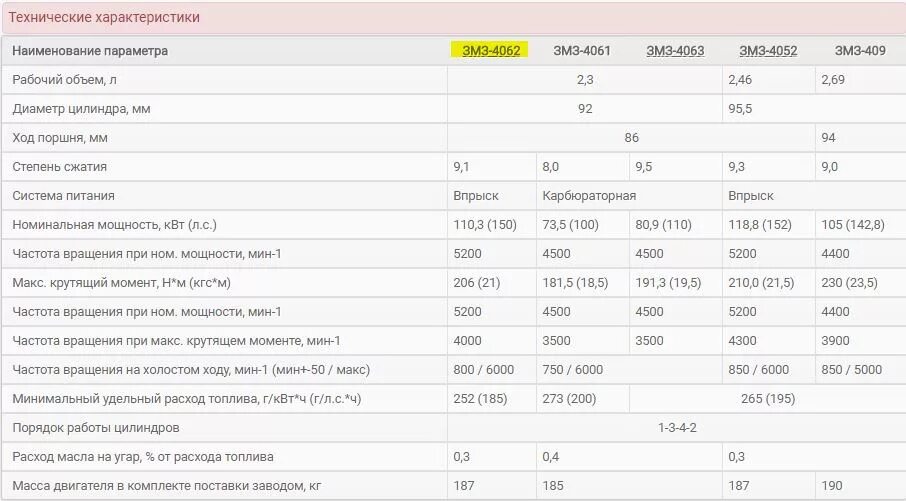Click the working volume value 2,3
This screenshot has height=501, width=906.
coord(585,80)
